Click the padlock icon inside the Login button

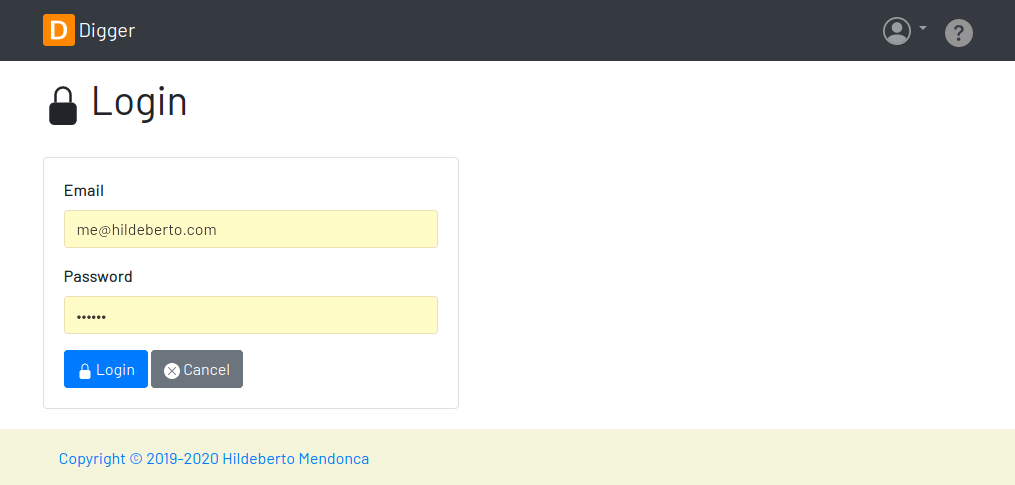click(x=84, y=370)
